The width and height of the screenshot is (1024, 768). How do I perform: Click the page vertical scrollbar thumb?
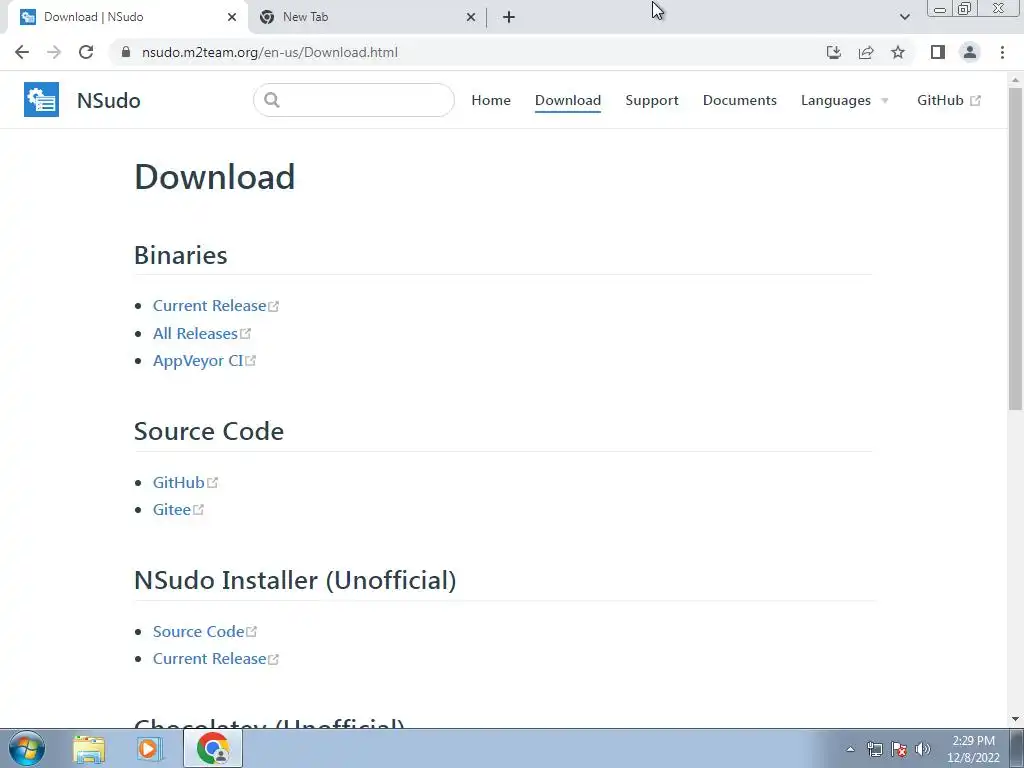tap(1015, 248)
